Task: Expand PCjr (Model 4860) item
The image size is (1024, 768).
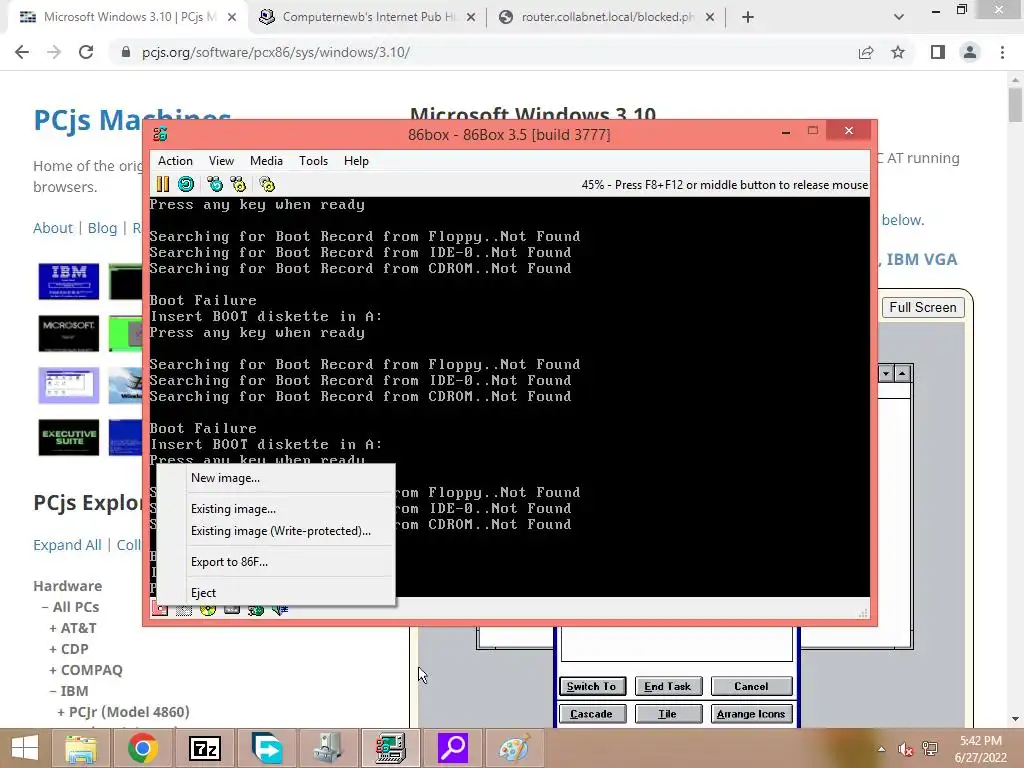Action: point(123,712)
